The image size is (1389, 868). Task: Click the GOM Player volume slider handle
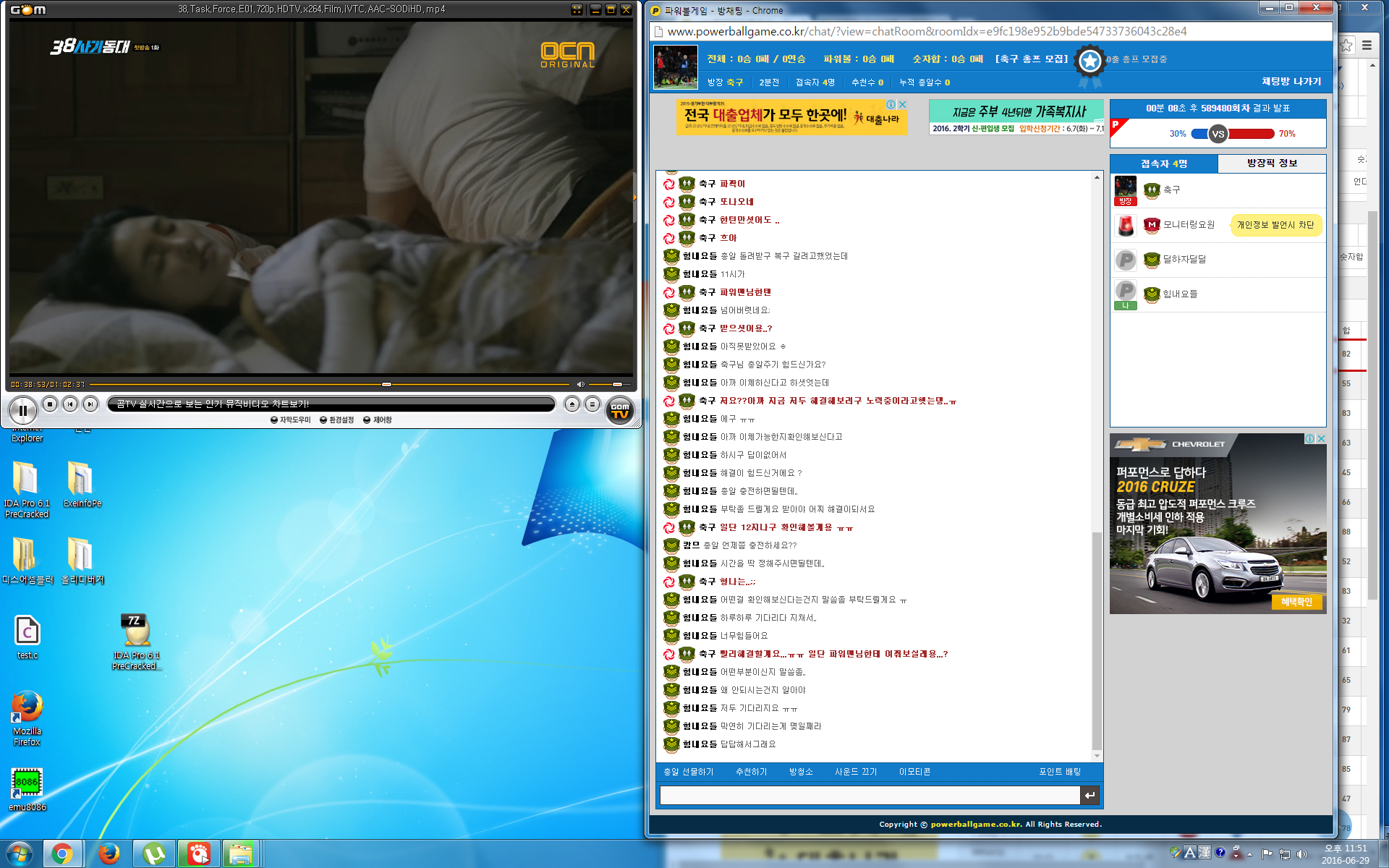[617, 384]
